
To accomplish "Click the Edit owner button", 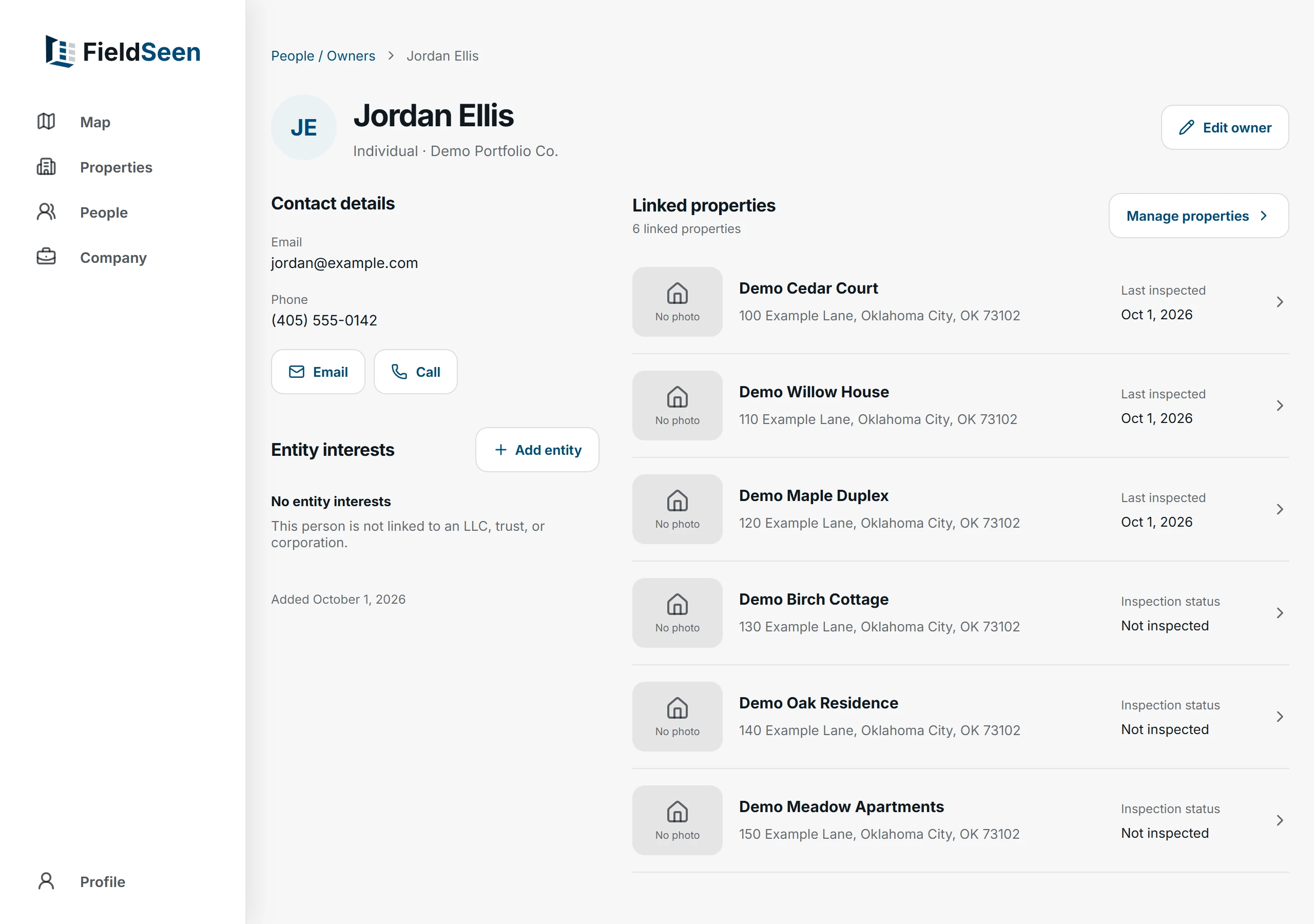I will 1225,127.
